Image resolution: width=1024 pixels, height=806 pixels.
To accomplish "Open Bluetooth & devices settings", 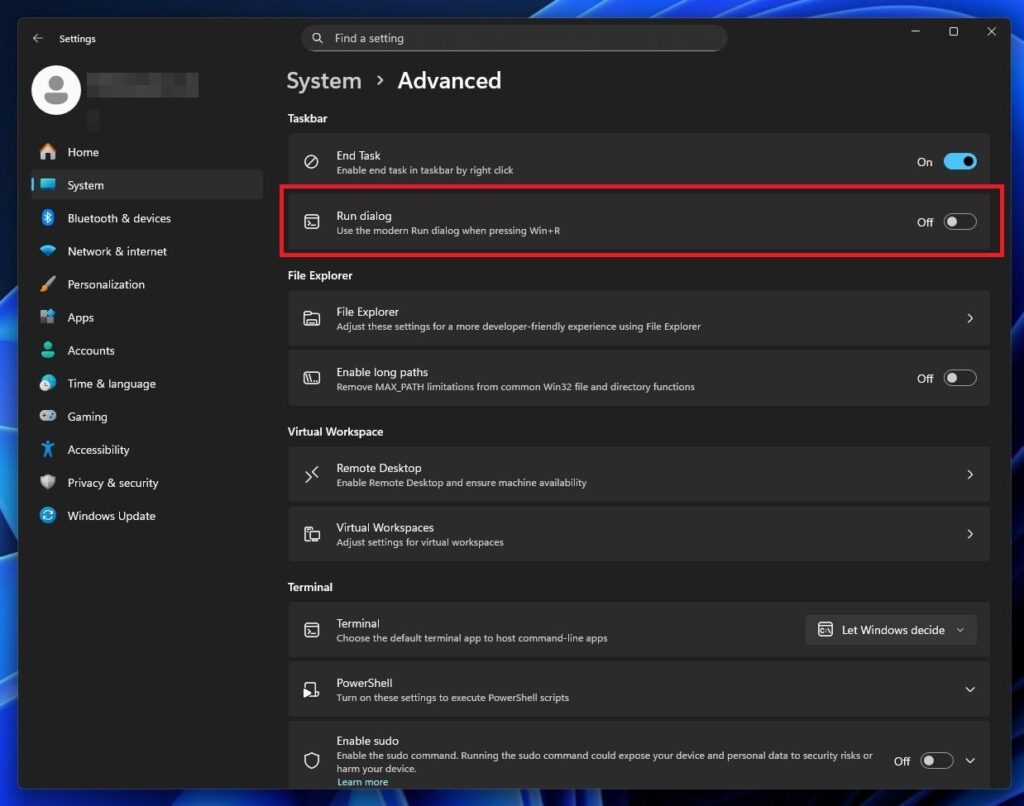I will [x=118, y=218].
